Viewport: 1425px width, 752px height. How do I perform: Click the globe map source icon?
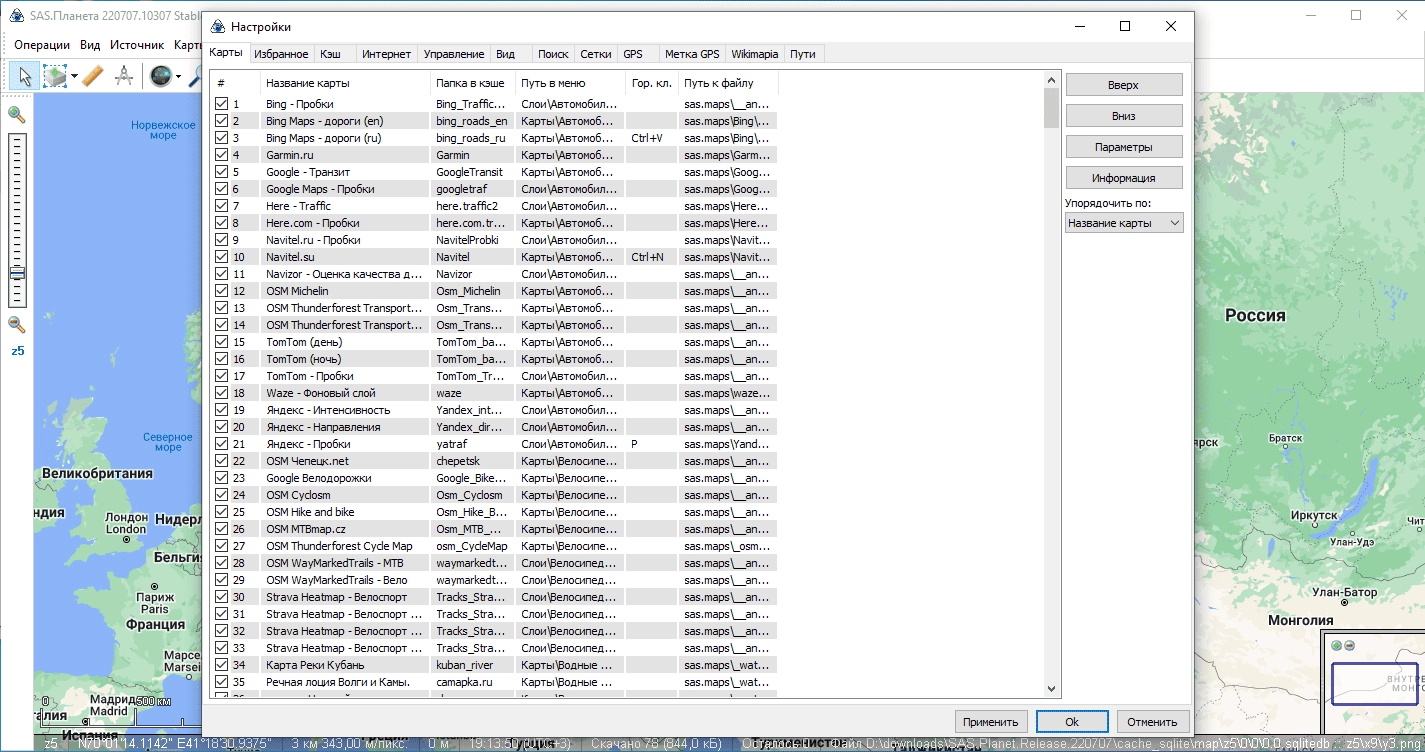click(x=160, y=76)
